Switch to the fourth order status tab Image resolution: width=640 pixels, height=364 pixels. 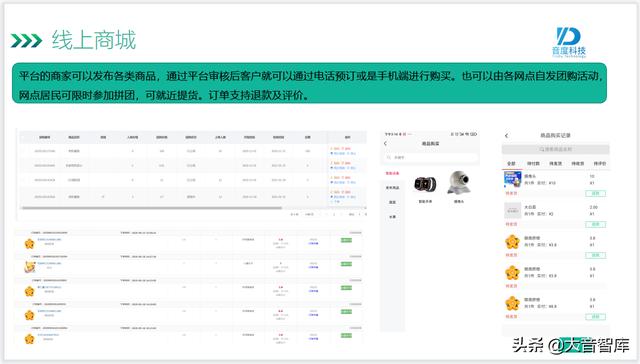pos(578,163)
